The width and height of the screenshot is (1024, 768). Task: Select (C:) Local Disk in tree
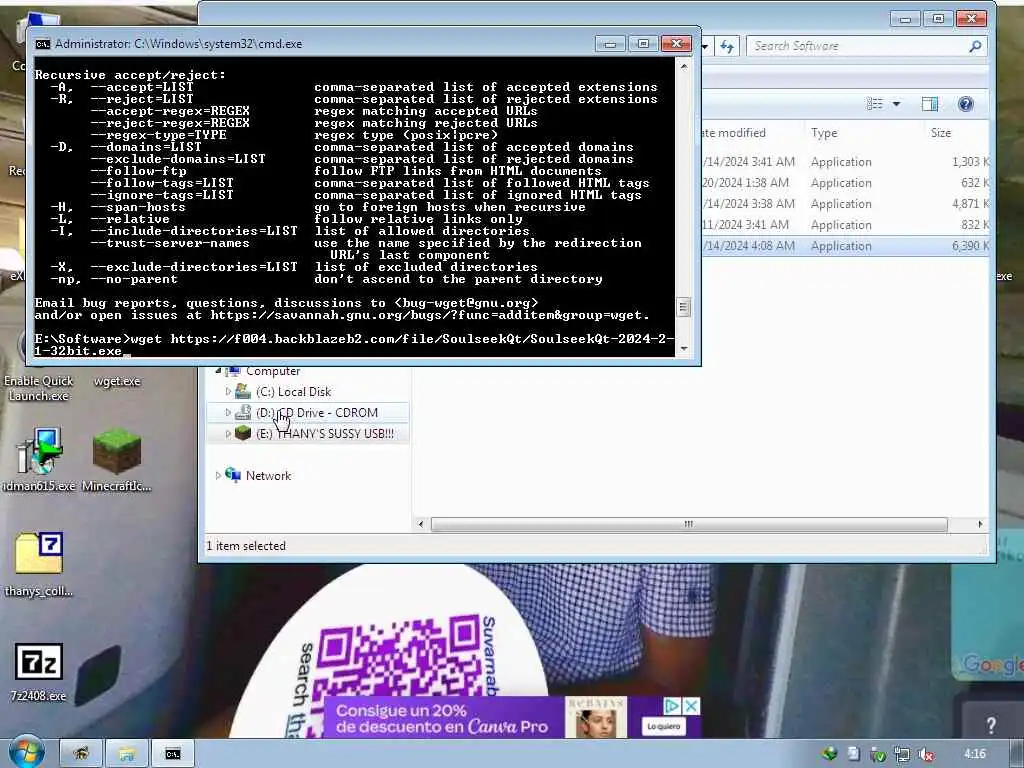tap(293, 392)
